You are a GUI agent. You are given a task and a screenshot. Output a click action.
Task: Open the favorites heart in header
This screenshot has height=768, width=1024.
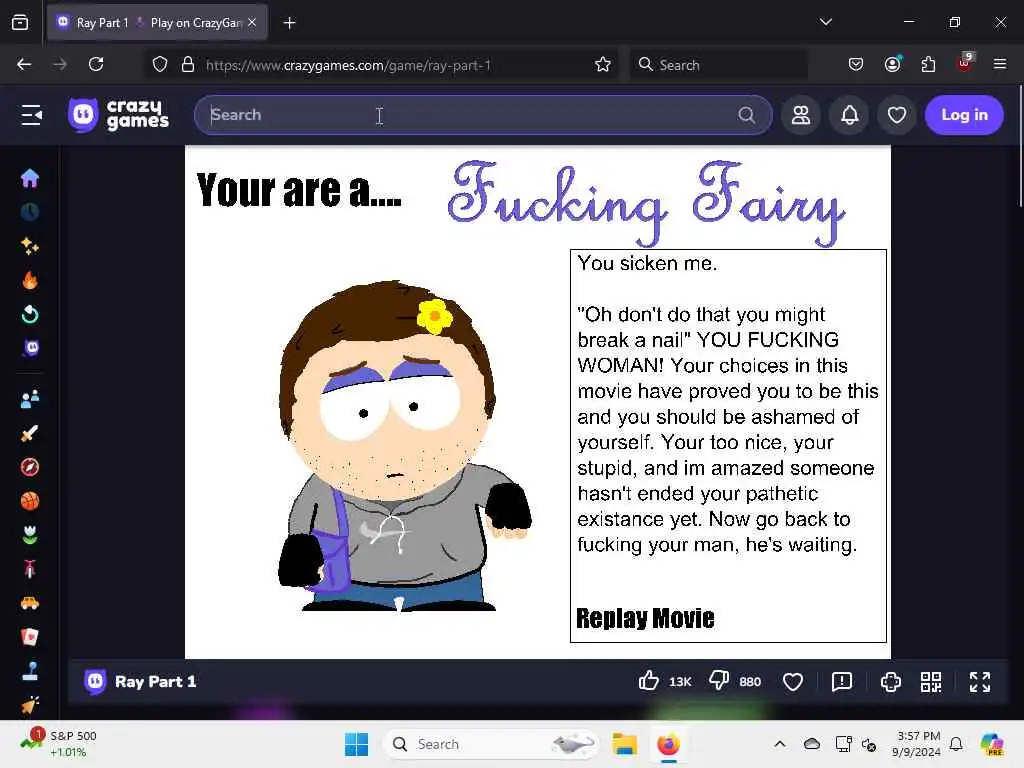897,115
